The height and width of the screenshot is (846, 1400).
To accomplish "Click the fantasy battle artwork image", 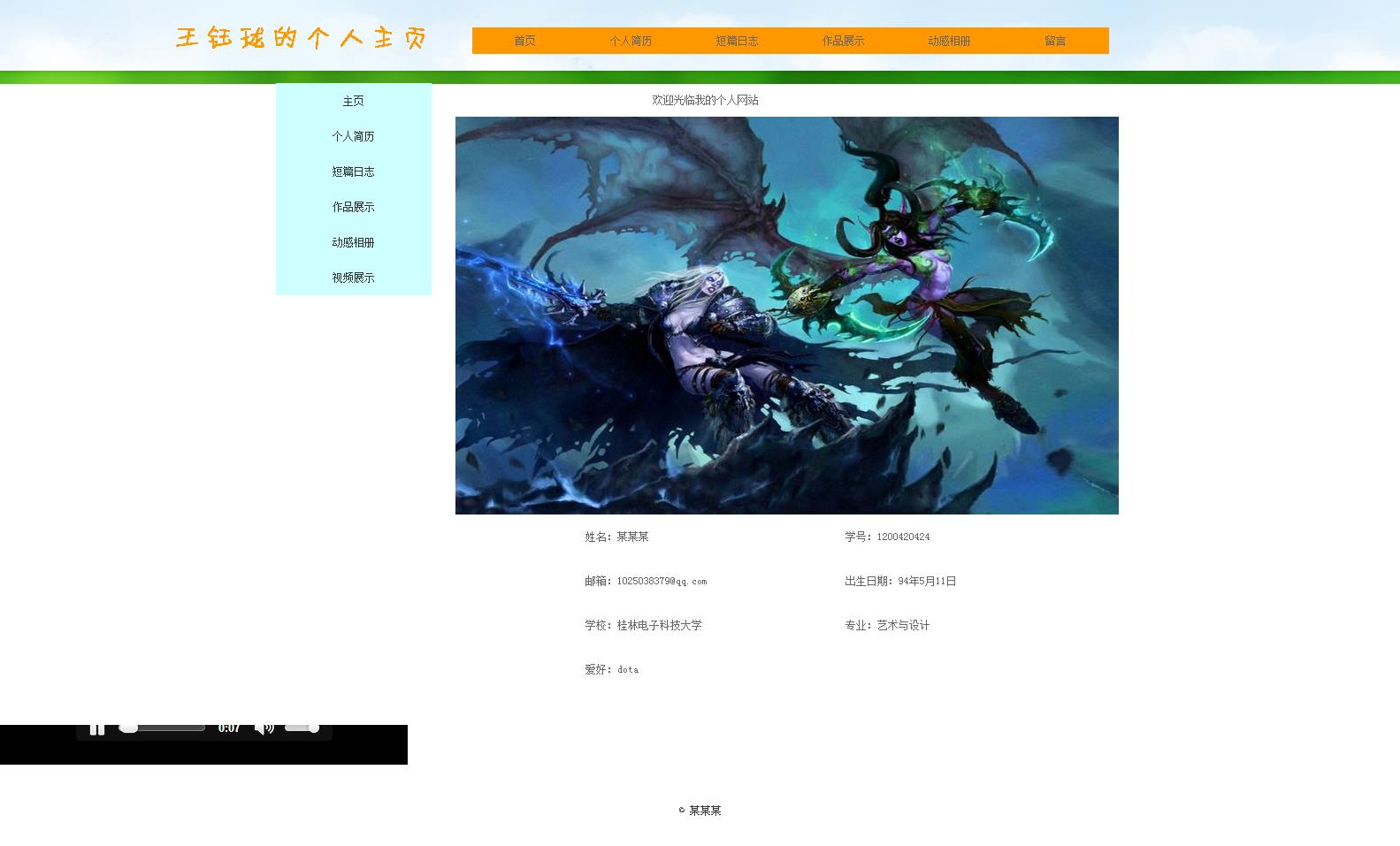I will tap(786, 315).
